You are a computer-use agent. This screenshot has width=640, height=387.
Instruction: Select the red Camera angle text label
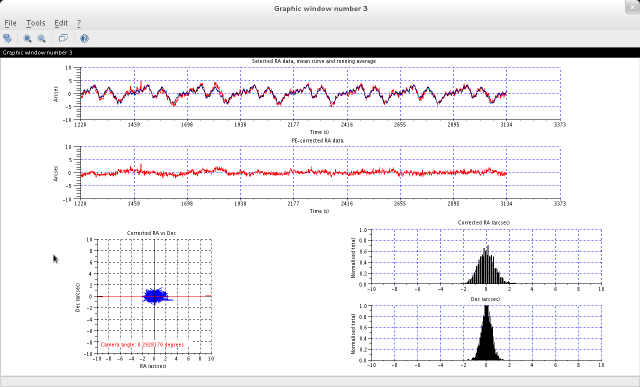click(x=142, y=345)
